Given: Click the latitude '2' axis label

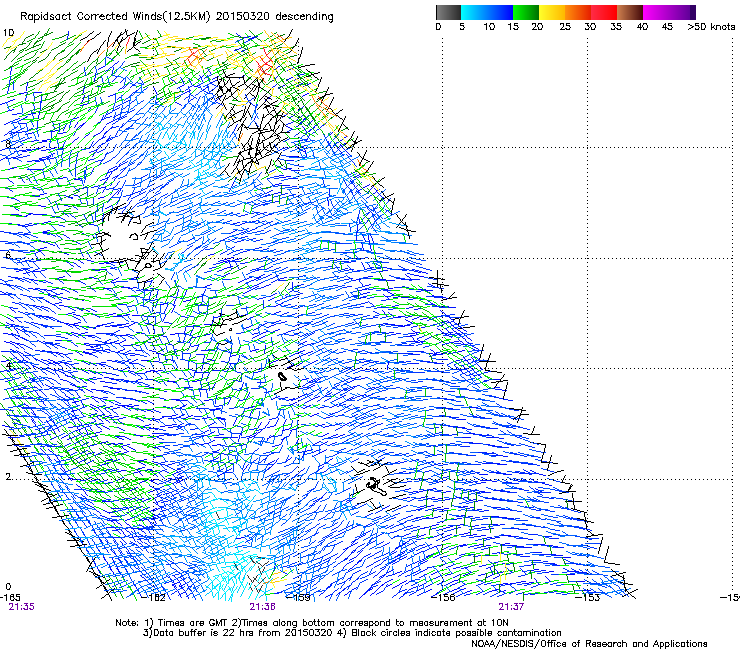Looking at the screenshot, I should coord(8,476).
